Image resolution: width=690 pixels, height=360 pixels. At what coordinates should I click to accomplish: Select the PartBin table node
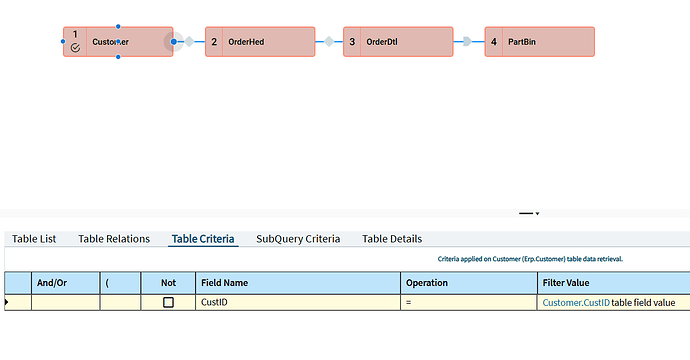[x=540, y=42]
